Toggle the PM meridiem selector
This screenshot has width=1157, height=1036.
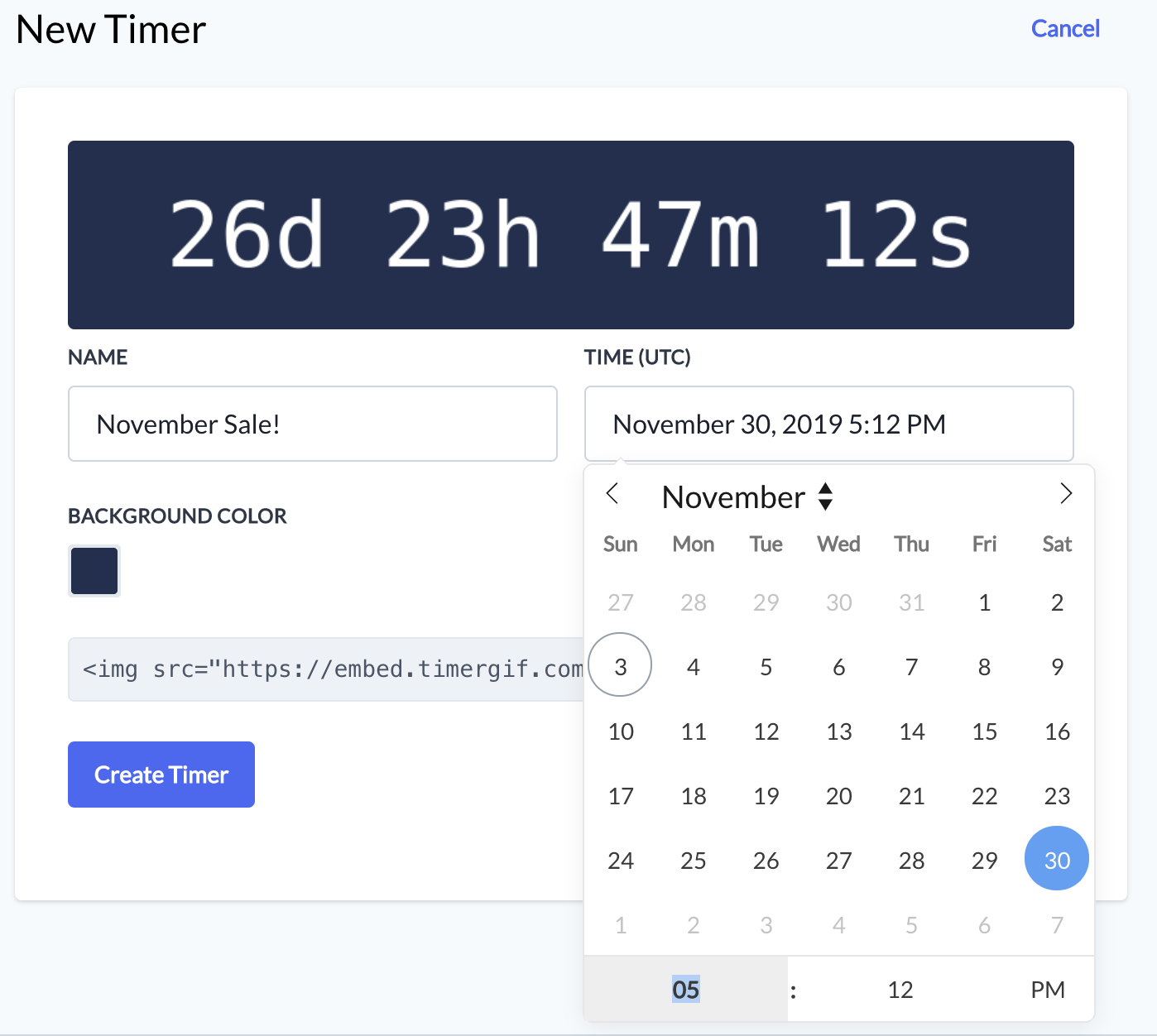[1048, 990]
